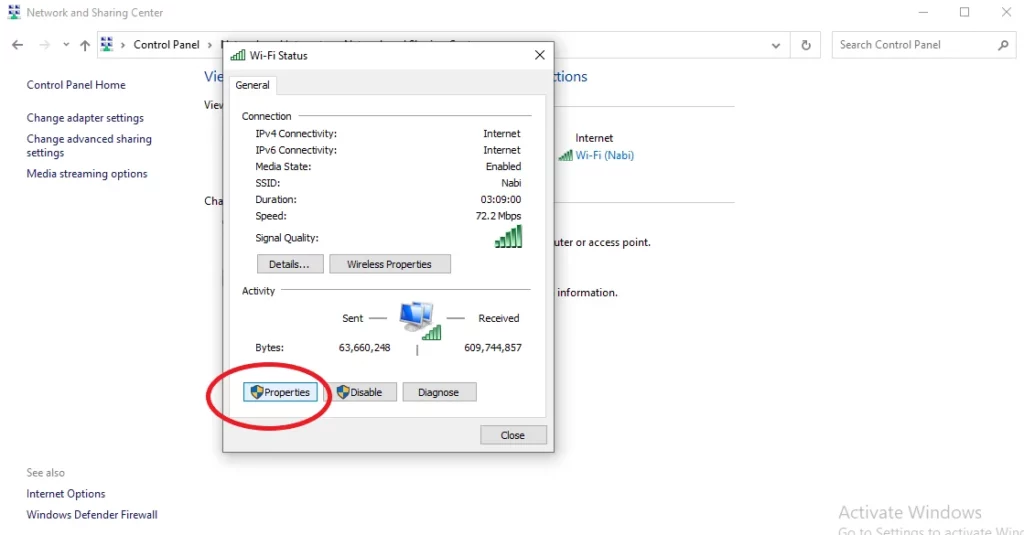Viewport: 1024px width, 535px height.
Task: Click the Up one level arrow
Action: [x=85, y=45]
